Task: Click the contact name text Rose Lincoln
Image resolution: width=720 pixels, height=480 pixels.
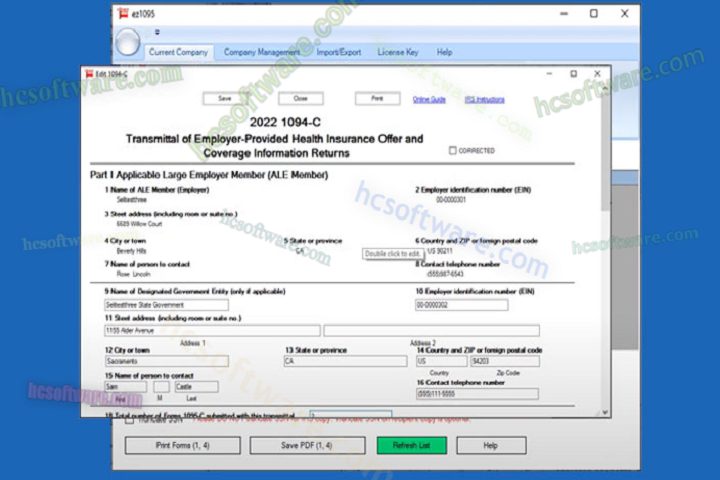Action: point(134,274)
